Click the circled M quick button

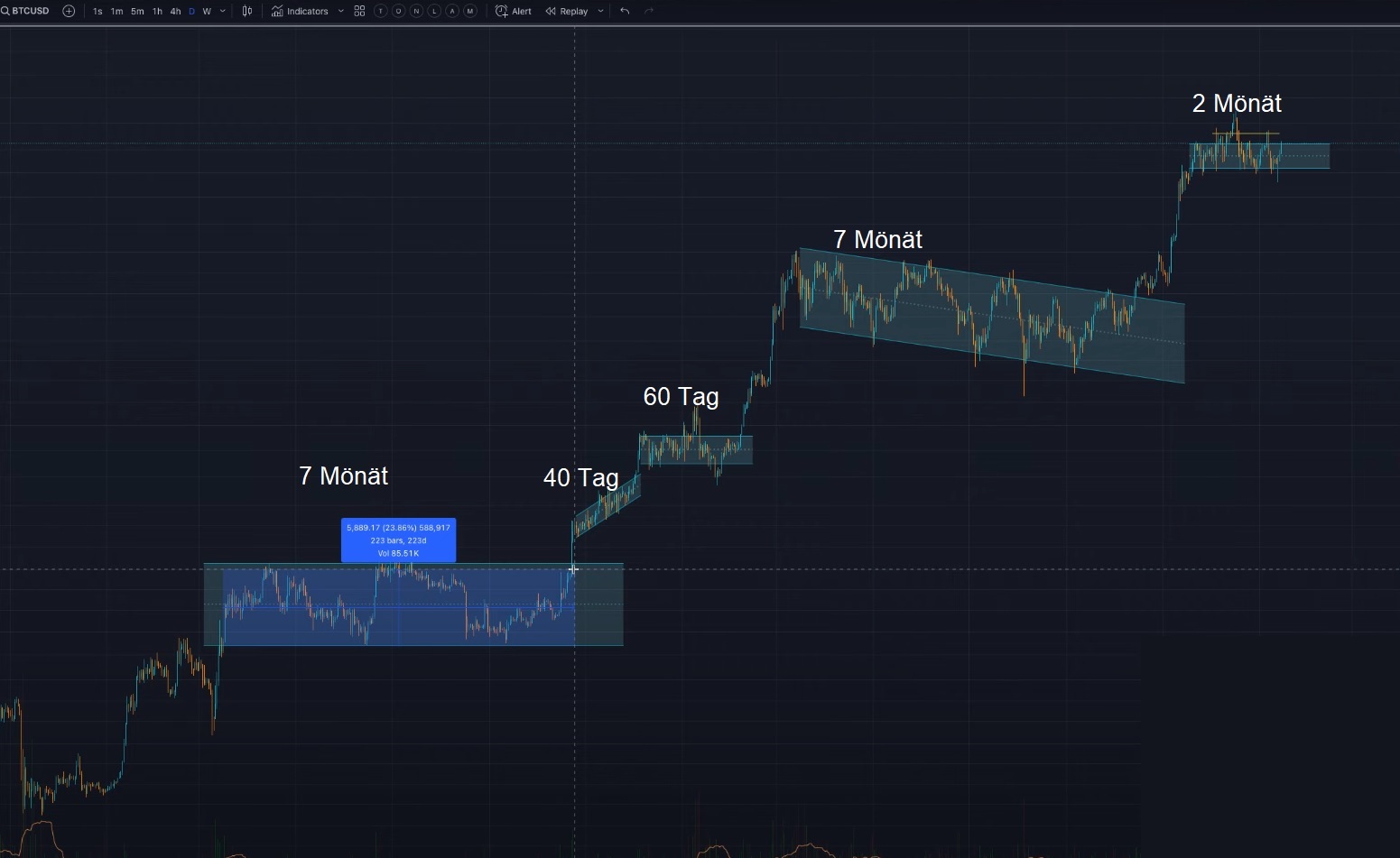tap(469, 11)
